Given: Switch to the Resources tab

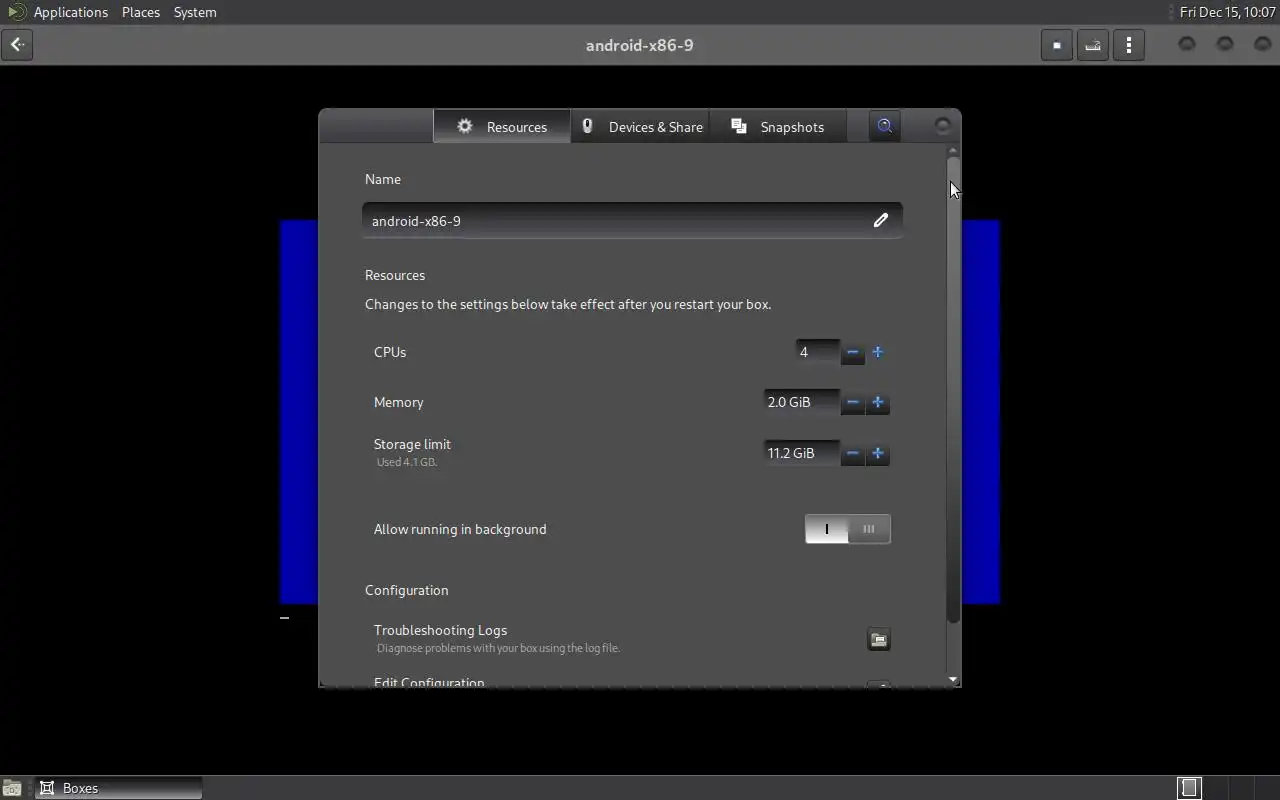Looking at the screenshot, I should pyautogui.click(x=502, y=127).
